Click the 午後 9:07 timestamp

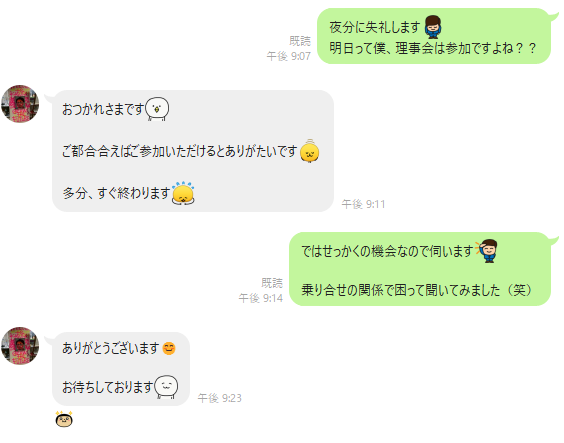click(x=288, y=56)
